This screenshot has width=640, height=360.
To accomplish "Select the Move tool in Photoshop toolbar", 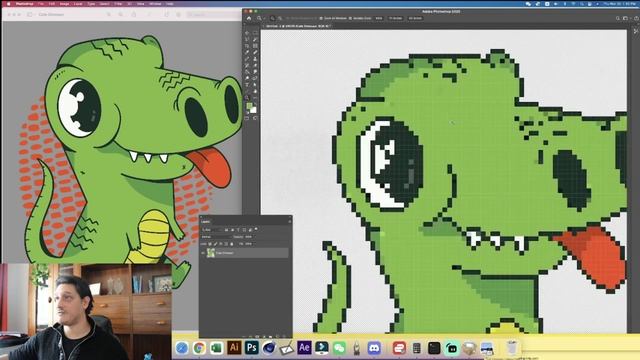I will click(247, 33).
